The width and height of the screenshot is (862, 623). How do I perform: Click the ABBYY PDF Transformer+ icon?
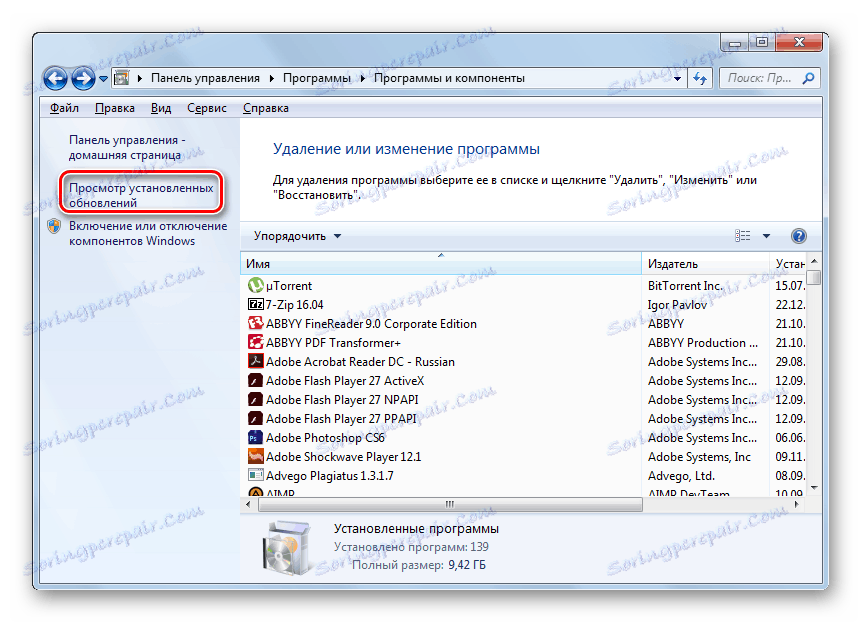pos(256,342)
